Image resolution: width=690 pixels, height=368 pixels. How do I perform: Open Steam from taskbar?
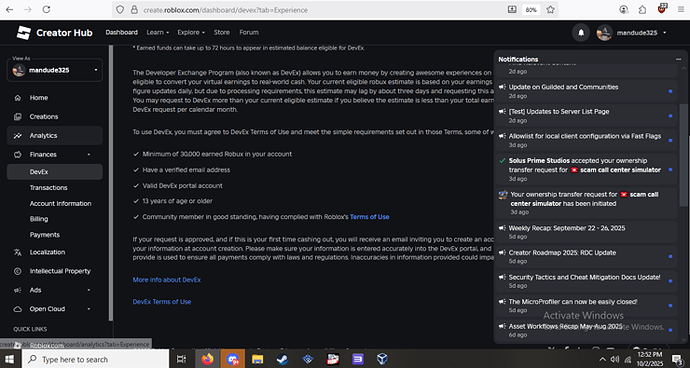click(282, 359)
